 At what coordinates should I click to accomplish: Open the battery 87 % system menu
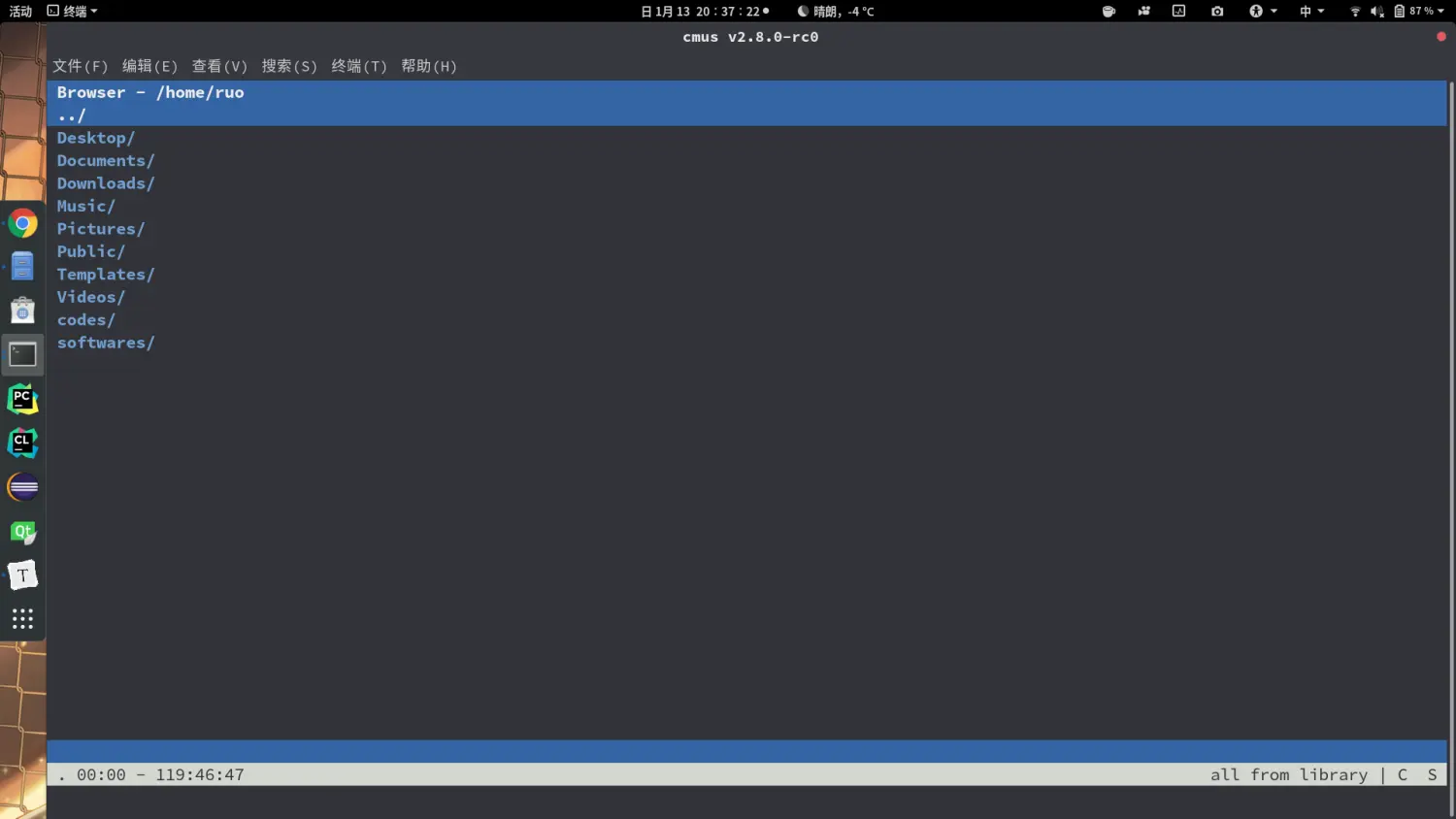1419,12
